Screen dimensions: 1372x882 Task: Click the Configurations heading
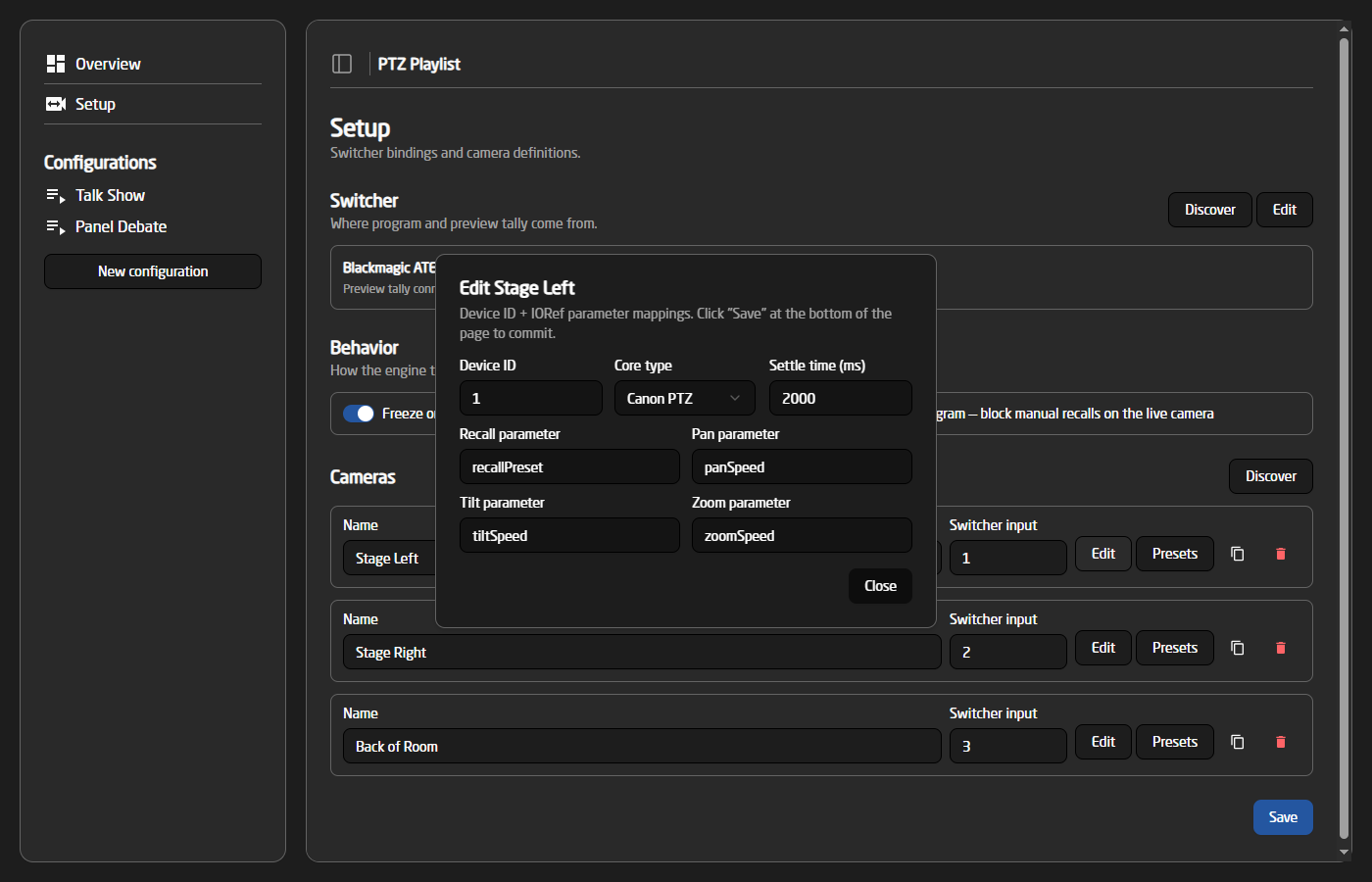tap(100, 163)
